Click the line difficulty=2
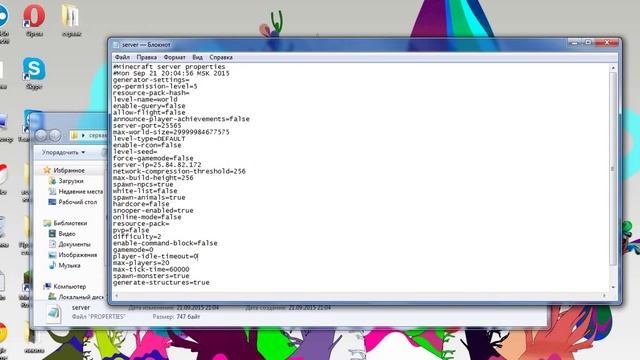 pyautogui.click(x=137, y=237)
